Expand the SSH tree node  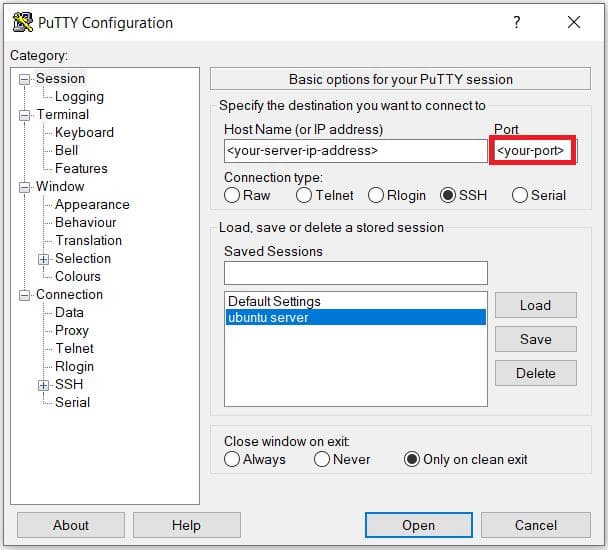(43, 385)
